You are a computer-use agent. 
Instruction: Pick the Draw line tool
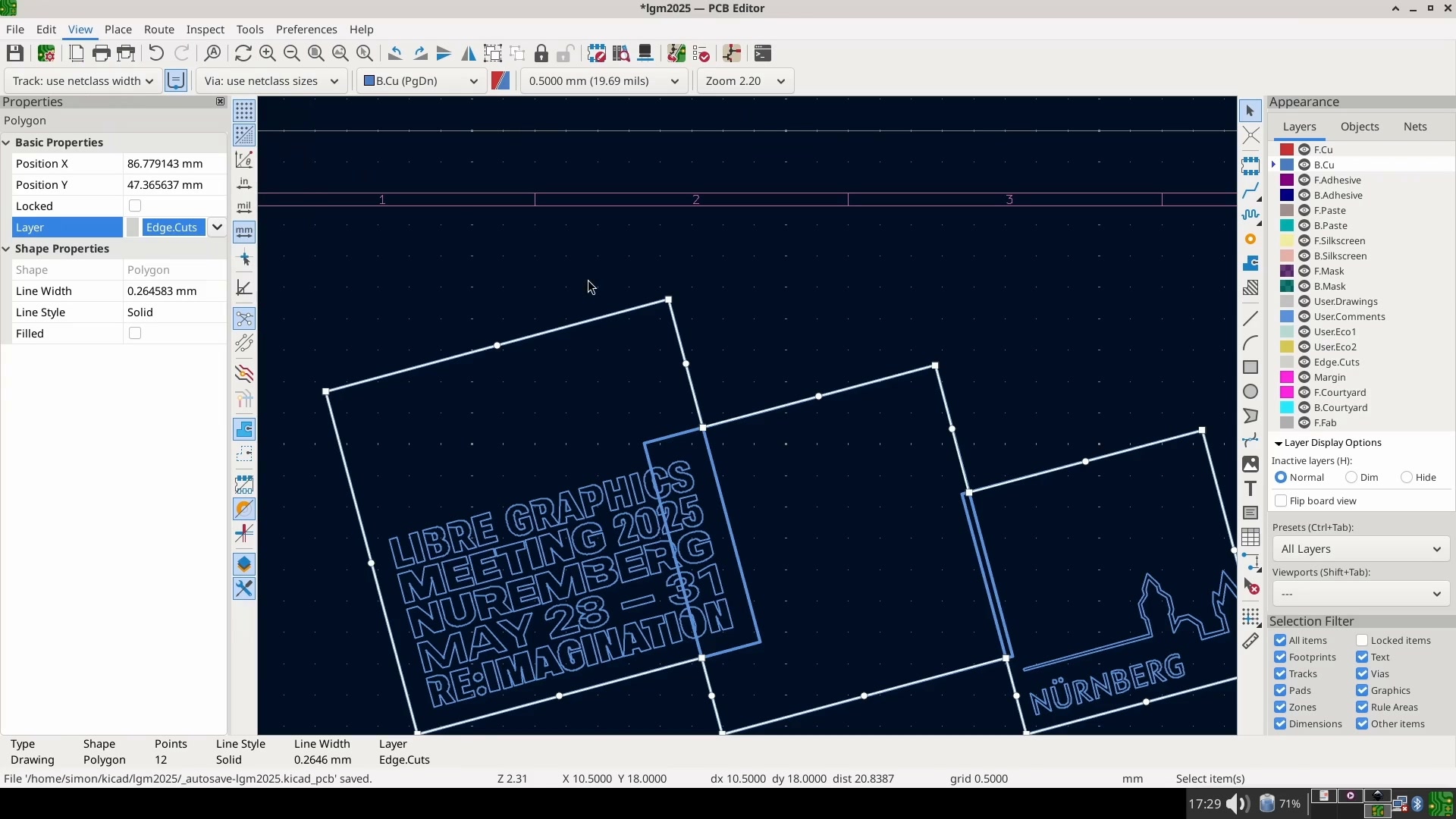pyautogui.click(x=1250, y=318)
